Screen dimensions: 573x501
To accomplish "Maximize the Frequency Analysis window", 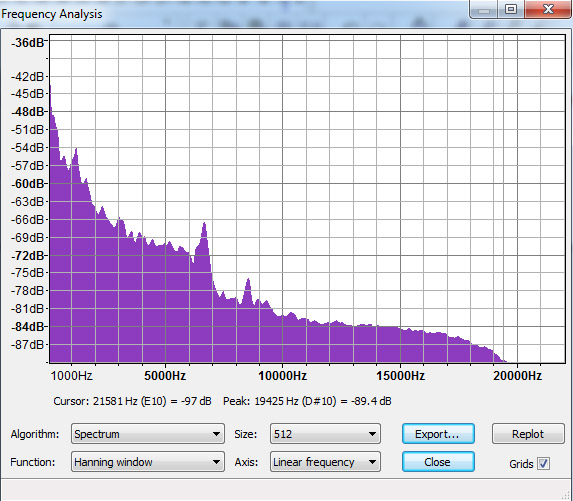I will point(511,9).
